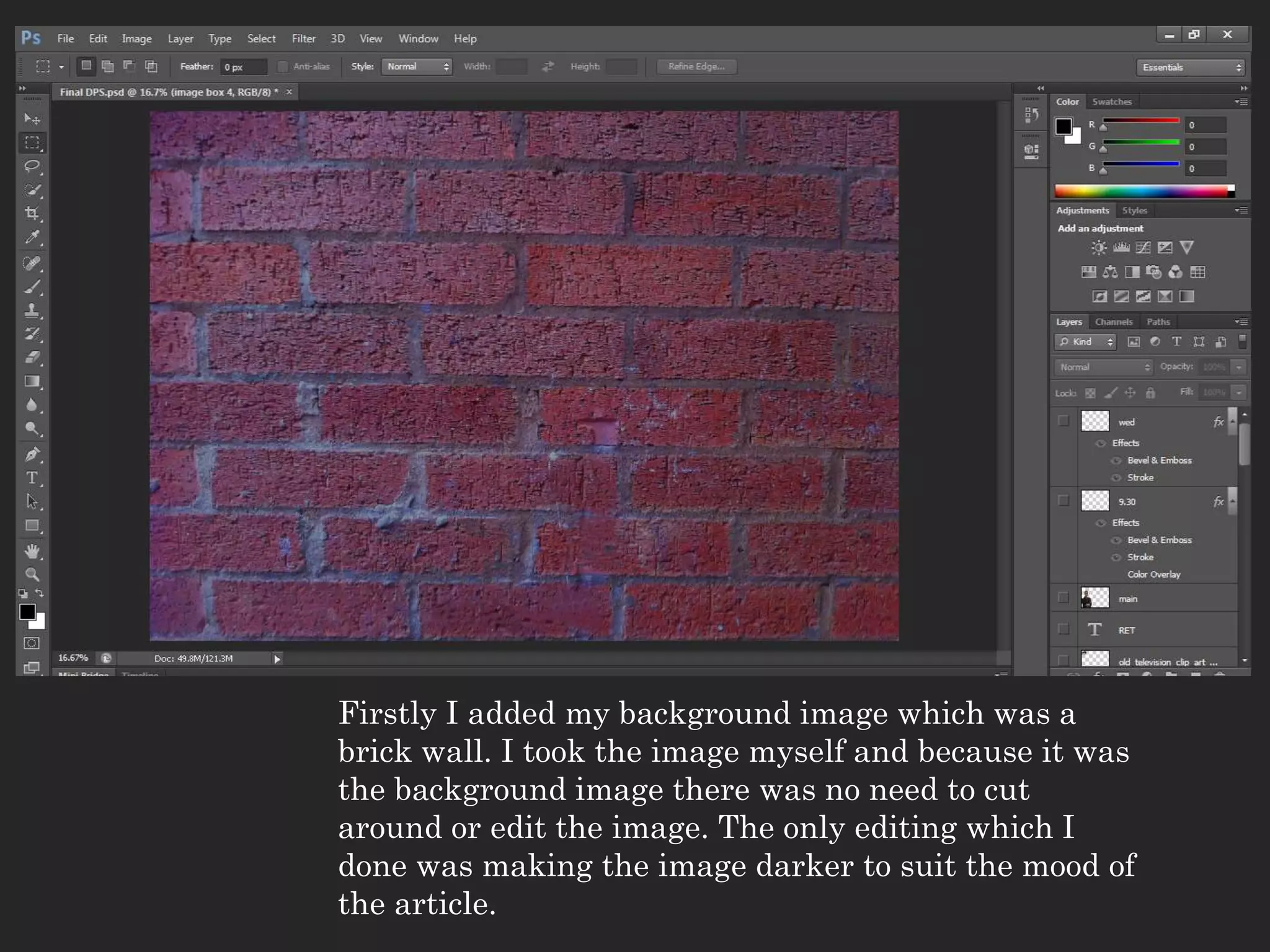Select the Brush tool

point(32,287)
